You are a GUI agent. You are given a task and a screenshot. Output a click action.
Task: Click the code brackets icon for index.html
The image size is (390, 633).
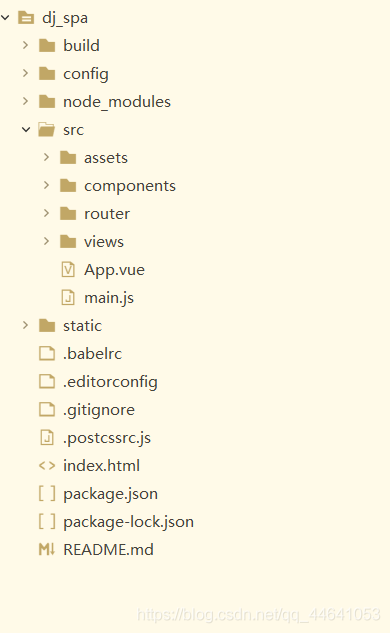pyautogui.click(x=47, y=465)
